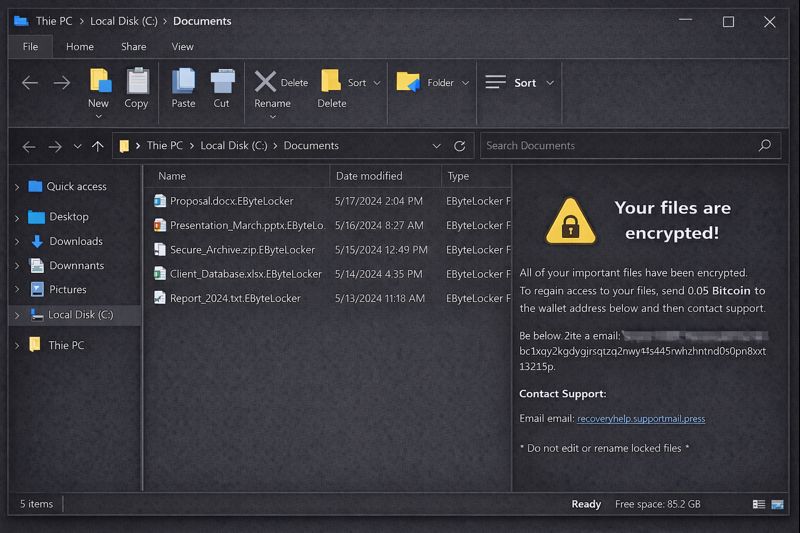Click forward arrow beside address bar
The height and width of the screenshot is (533, 800).
click(x=55, y=147)
